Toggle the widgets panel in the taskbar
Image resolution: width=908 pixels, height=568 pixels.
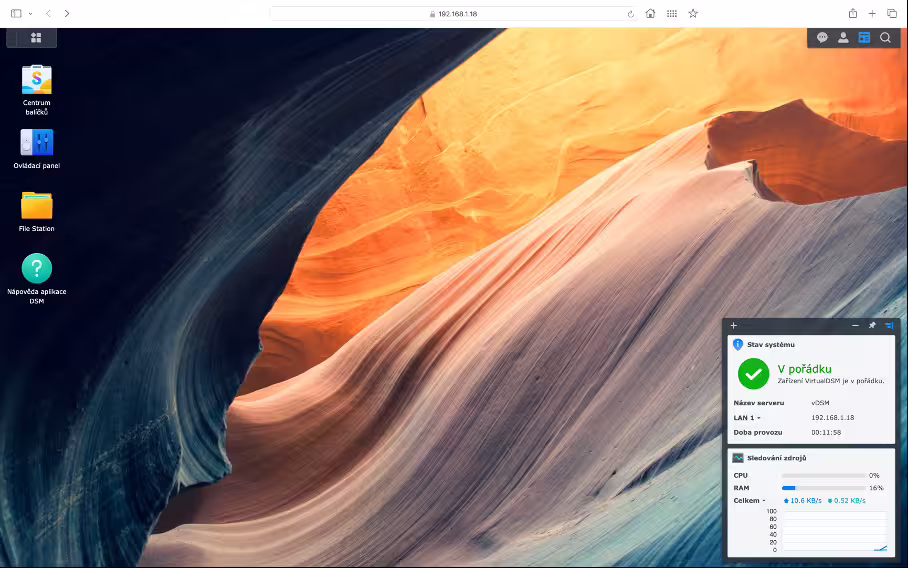point(864,38)
